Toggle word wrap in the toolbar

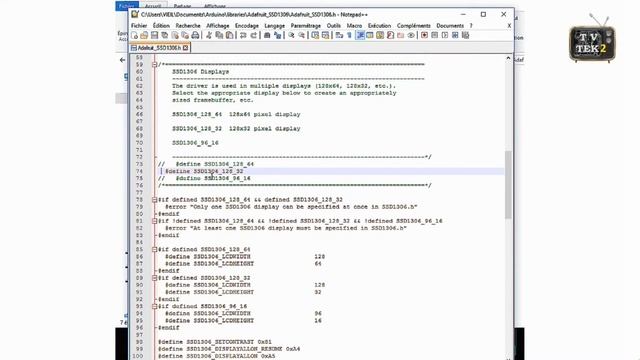339,36
